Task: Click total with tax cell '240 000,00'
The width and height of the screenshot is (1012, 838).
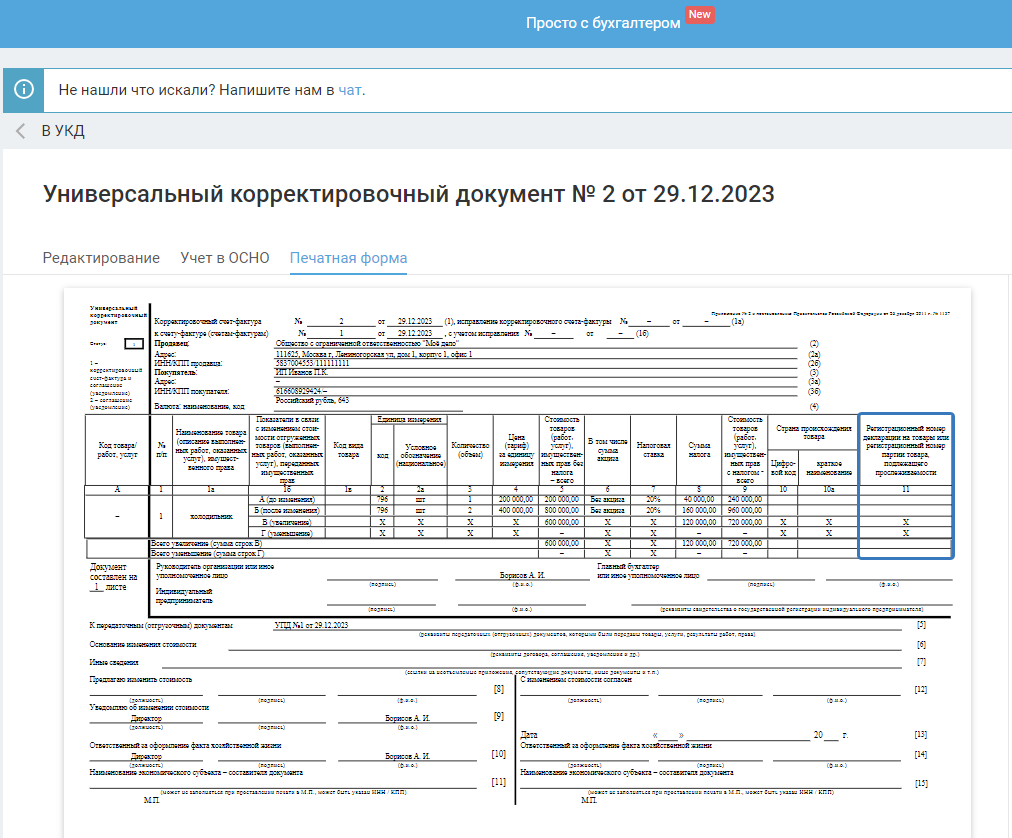Action: [x=745, y=499]
